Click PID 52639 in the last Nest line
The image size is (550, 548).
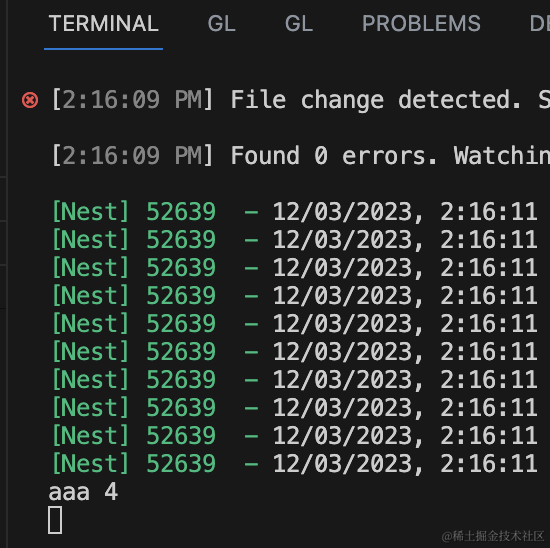181,463
